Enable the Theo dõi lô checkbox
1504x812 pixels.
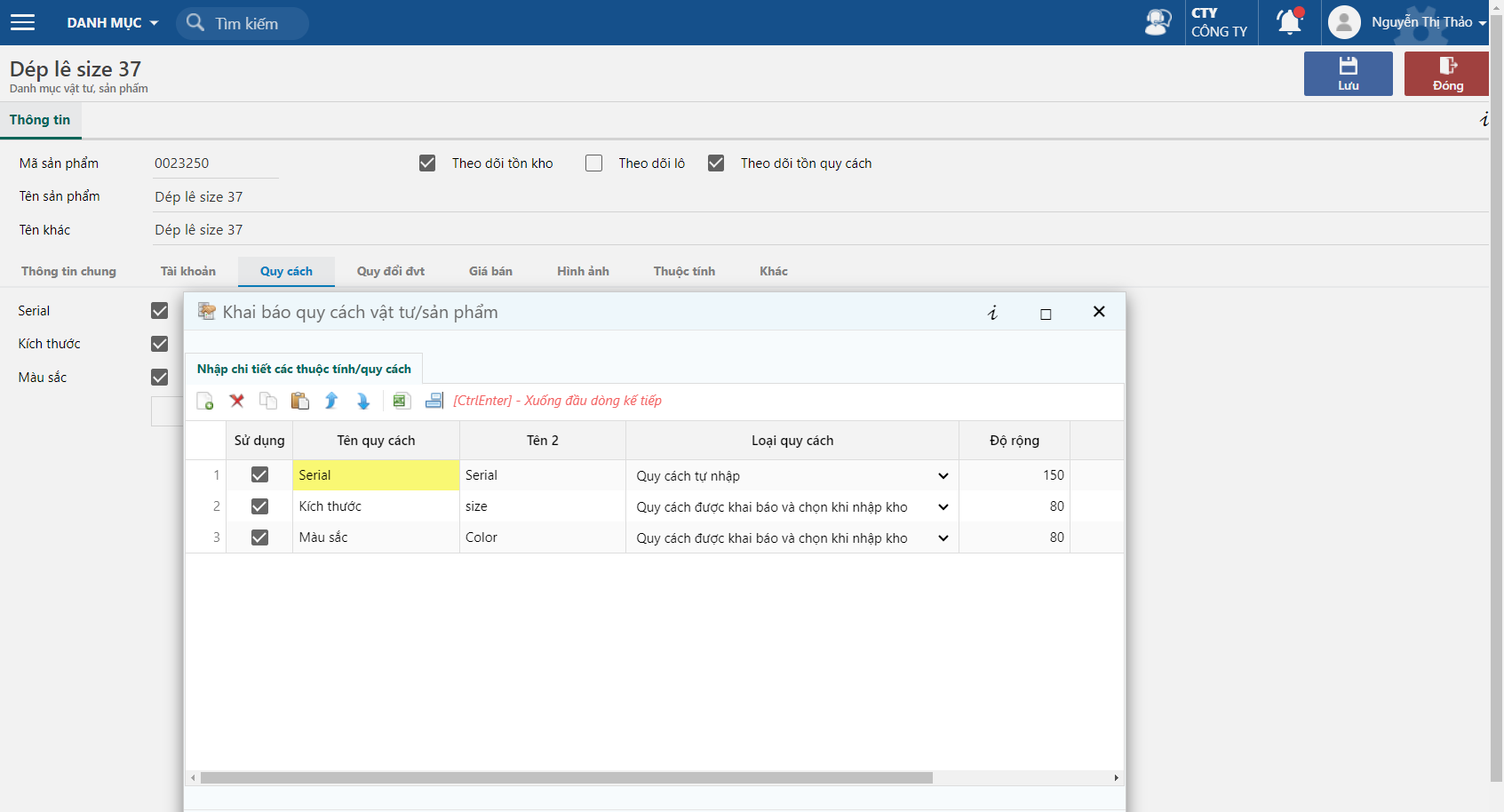(x=594, y=163)
